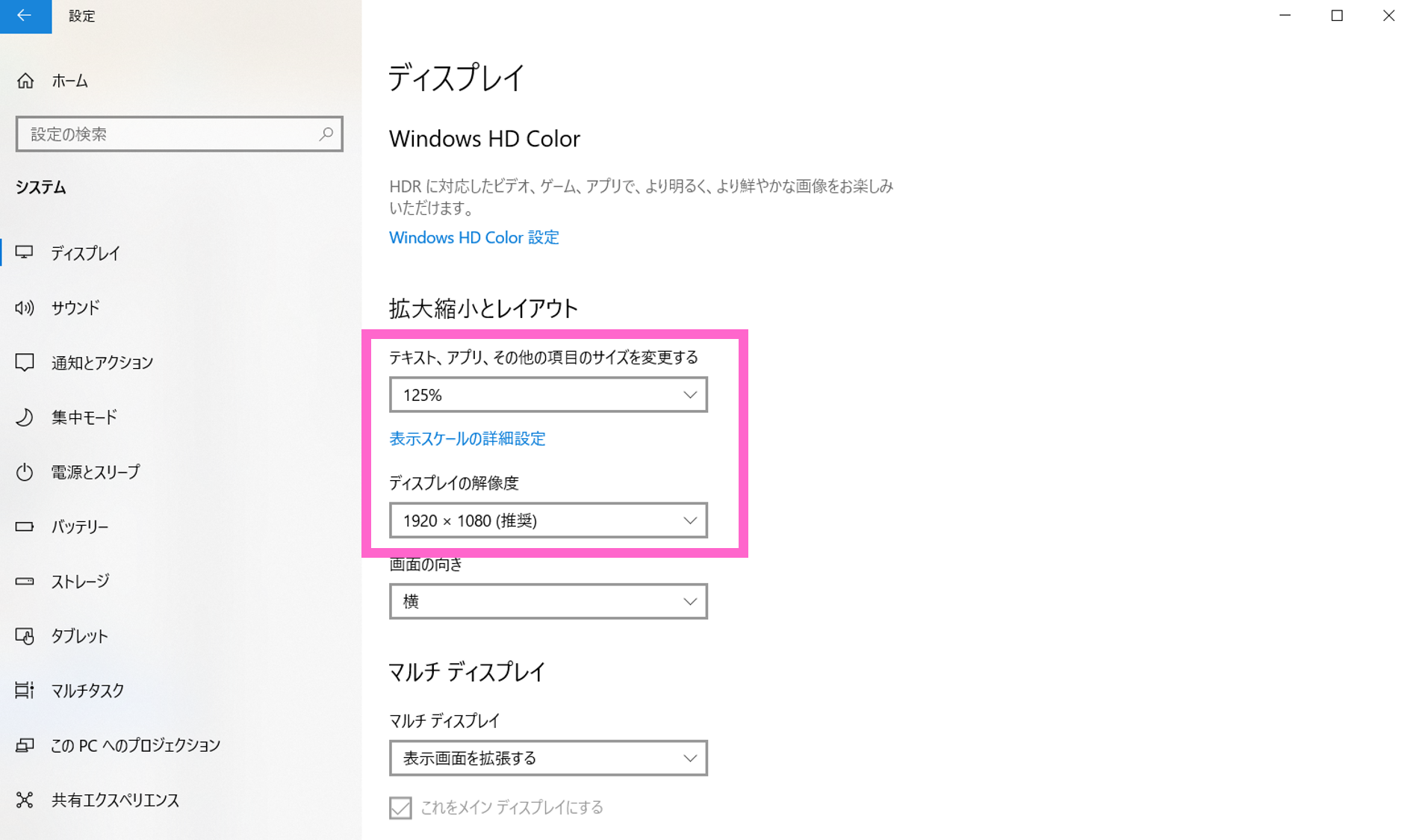
Task: Maximize the 設定 window
Action: click(x=1337, y=16)
